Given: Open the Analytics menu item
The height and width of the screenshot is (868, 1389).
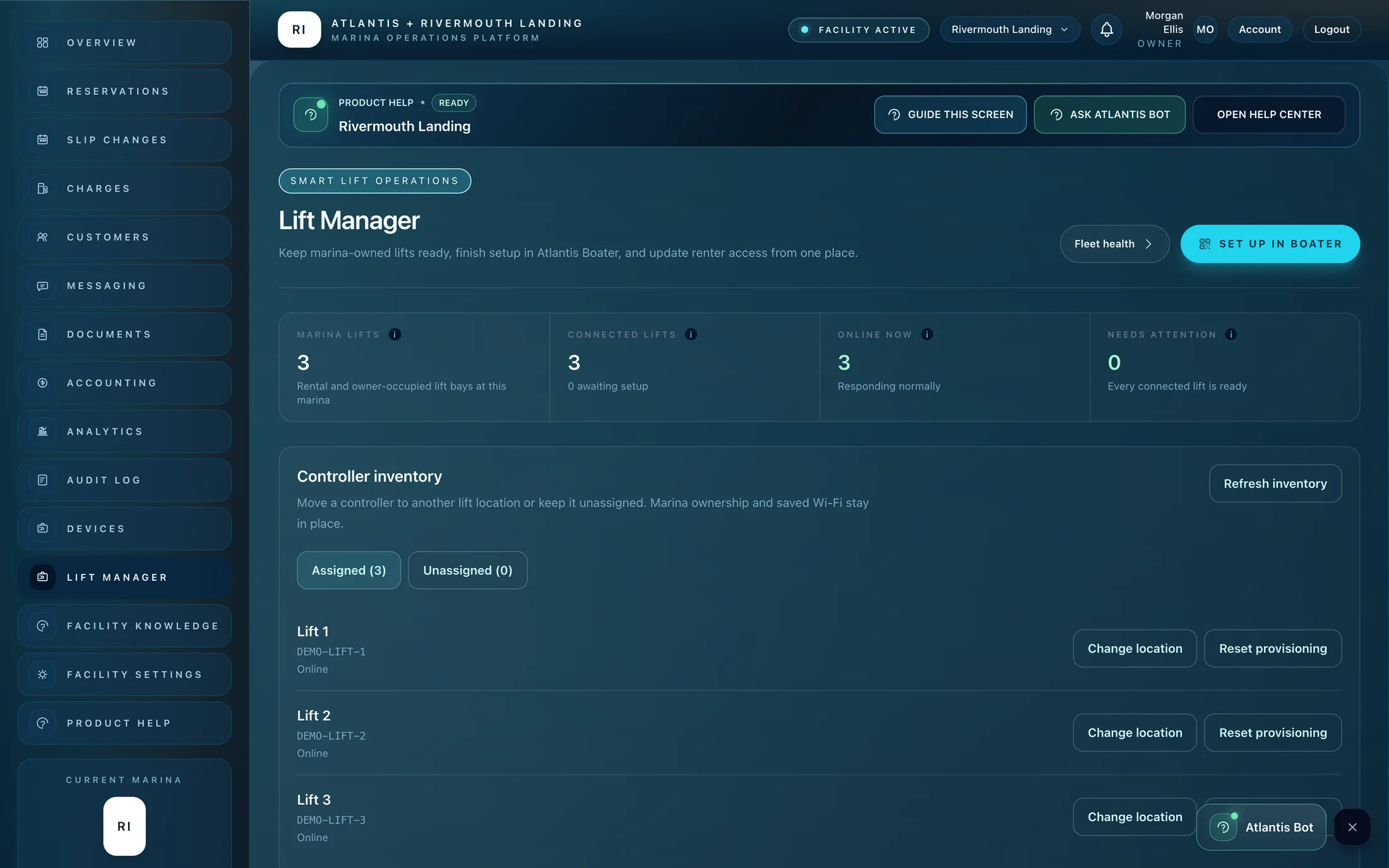Looking at the screenshot, I should [124, 431].
